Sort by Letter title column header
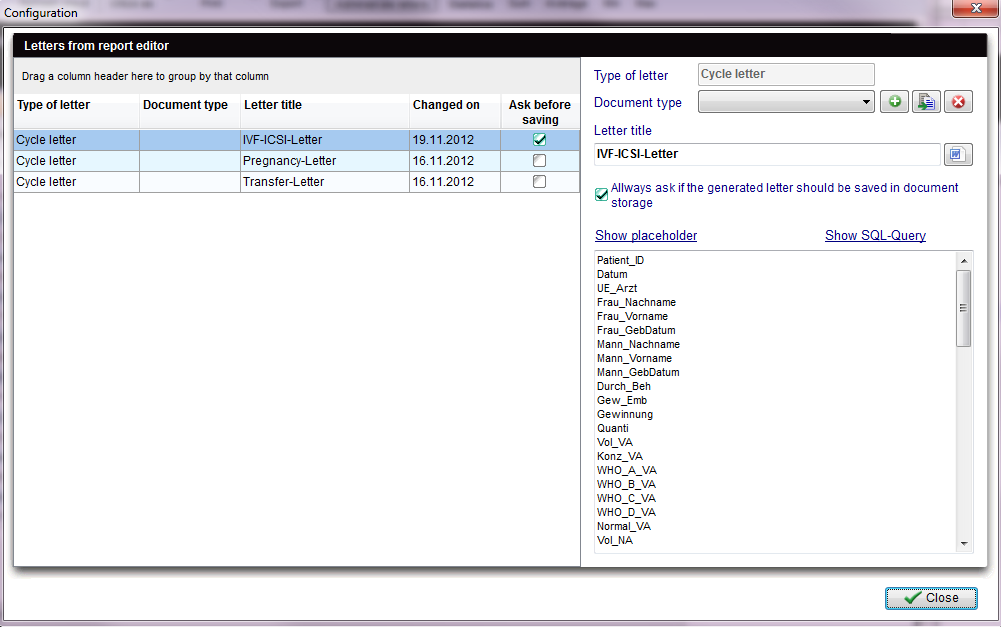This screenshot has width=1001, height=627. 325,112
